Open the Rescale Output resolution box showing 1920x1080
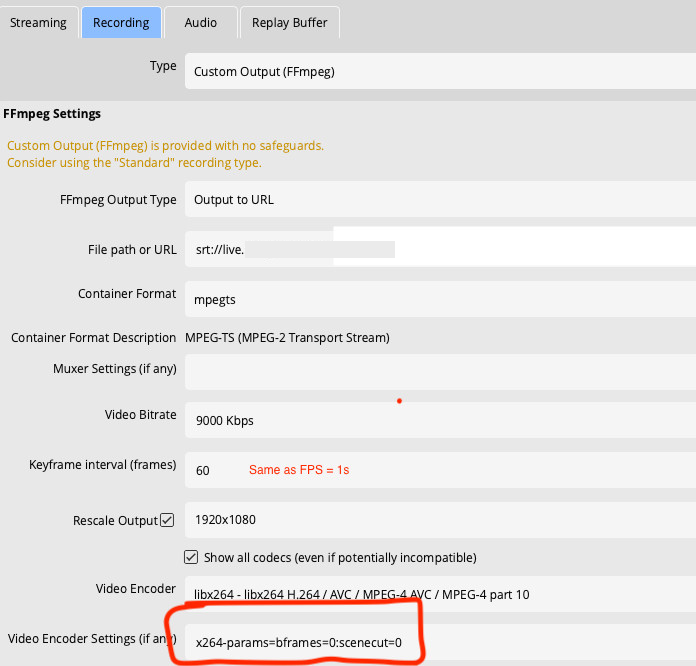 (x=440, y=520)
